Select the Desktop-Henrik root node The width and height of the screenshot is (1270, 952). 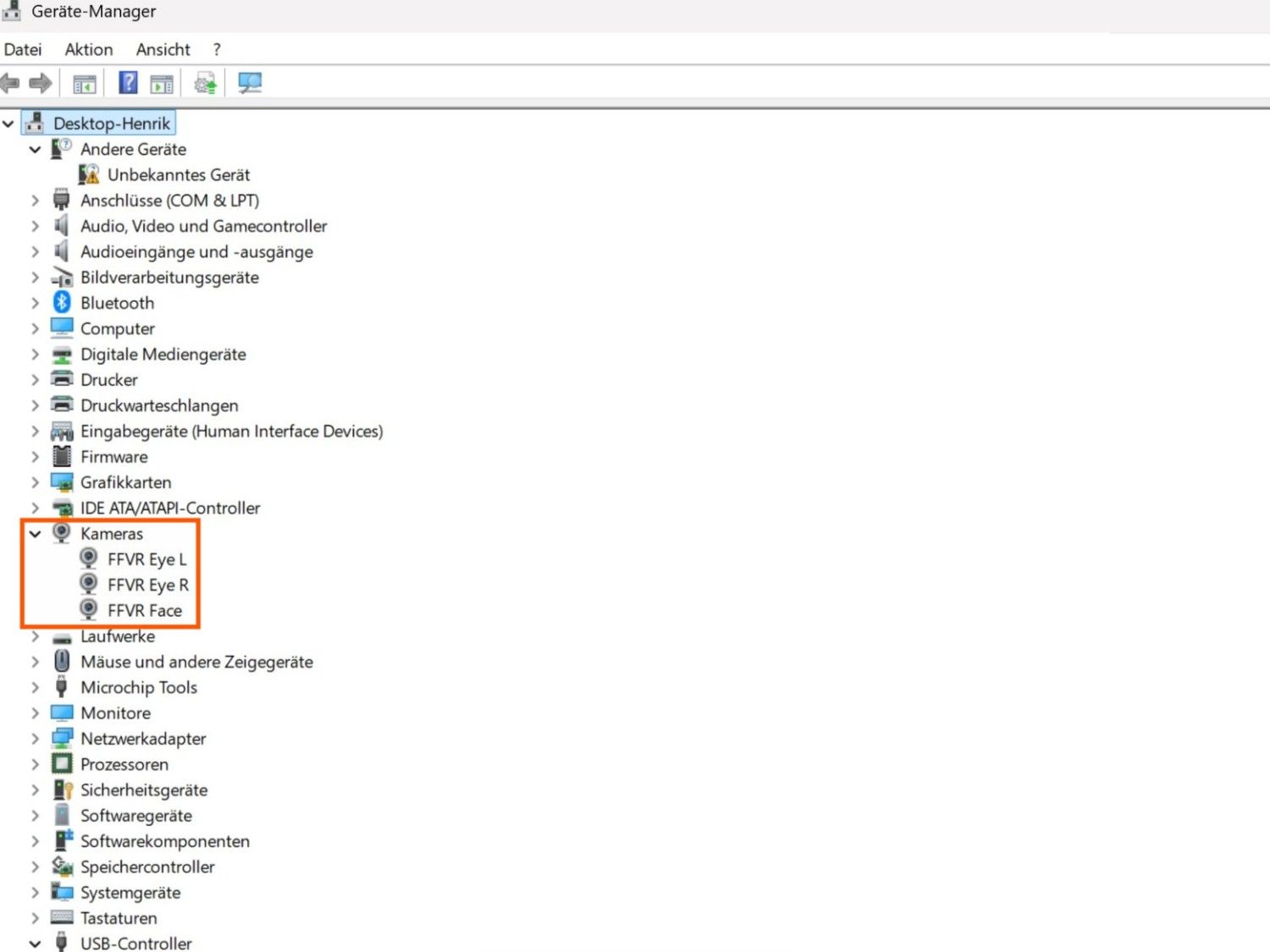click(111, 123)
